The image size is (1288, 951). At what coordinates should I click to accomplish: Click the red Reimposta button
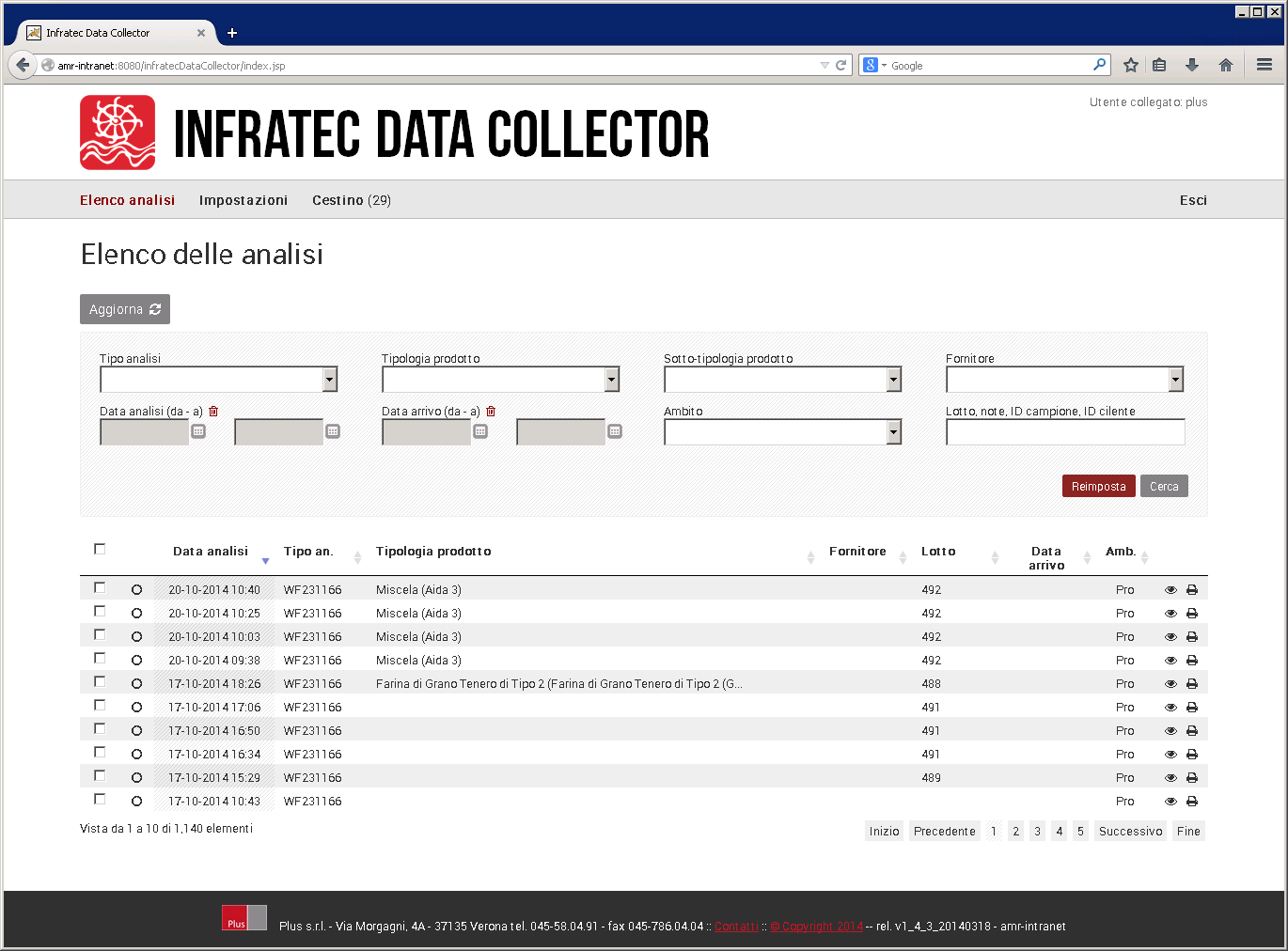pos(1099,486)
